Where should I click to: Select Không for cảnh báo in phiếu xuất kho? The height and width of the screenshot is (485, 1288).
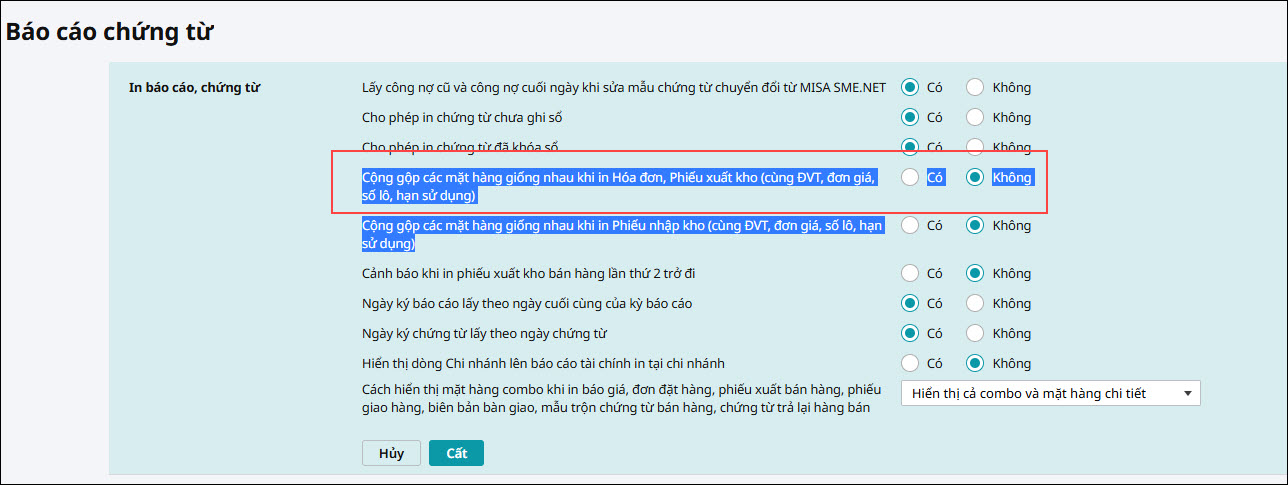click(975, 273)
